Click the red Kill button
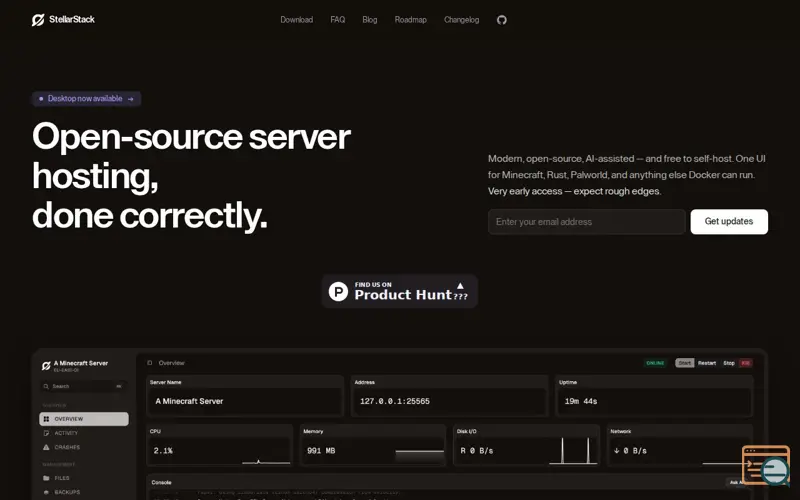Viewport: 800px width, 500px height. coord(746,363)
